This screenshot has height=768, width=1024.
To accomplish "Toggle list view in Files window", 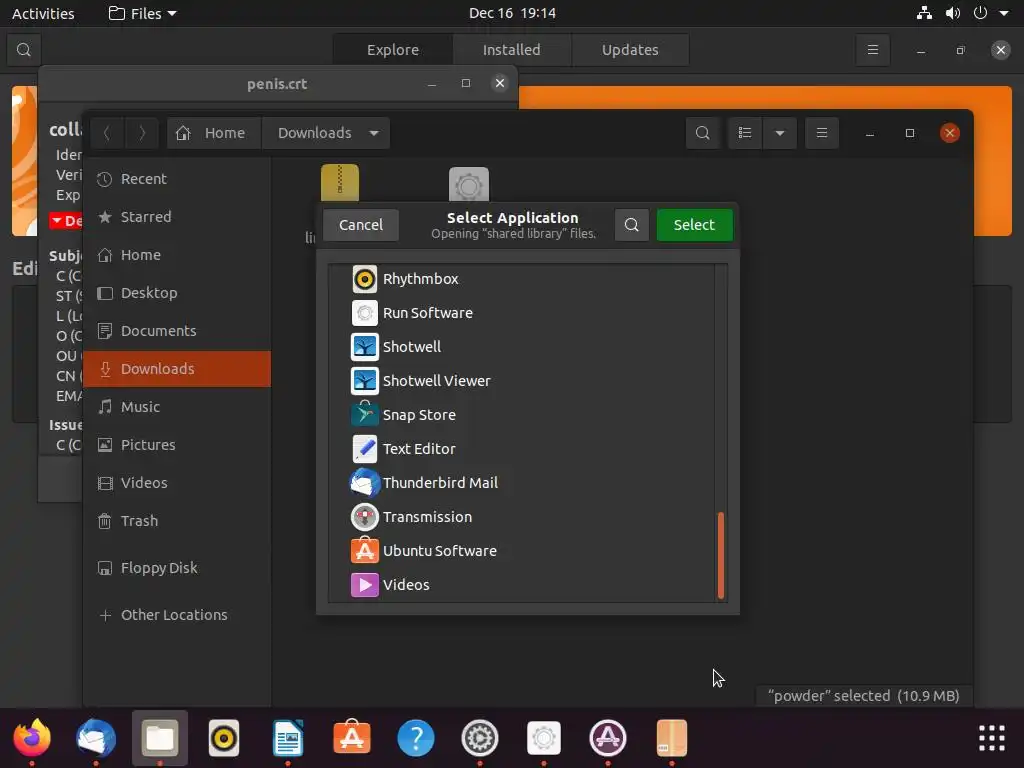I will pos(745,133).
